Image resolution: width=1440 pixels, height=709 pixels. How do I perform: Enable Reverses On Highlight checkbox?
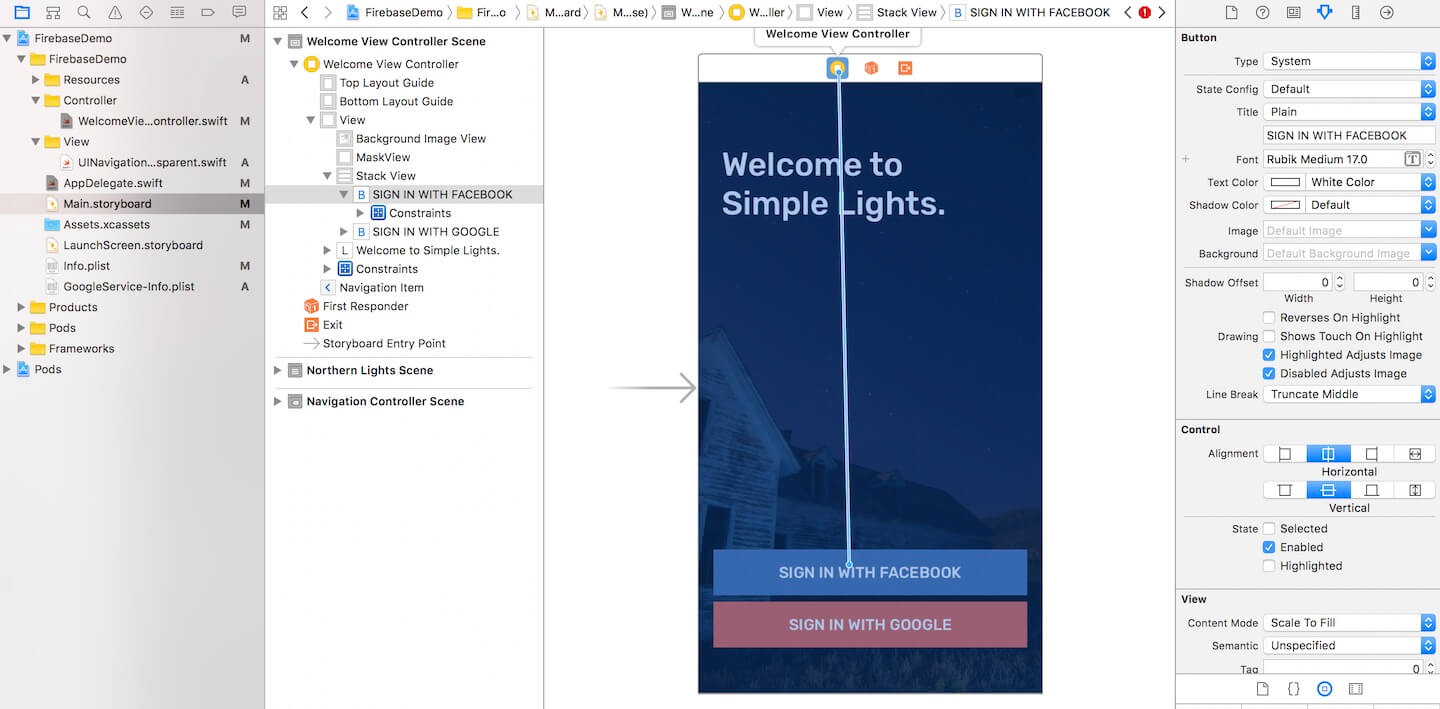pyautogui.click(x=1269, y=318)
